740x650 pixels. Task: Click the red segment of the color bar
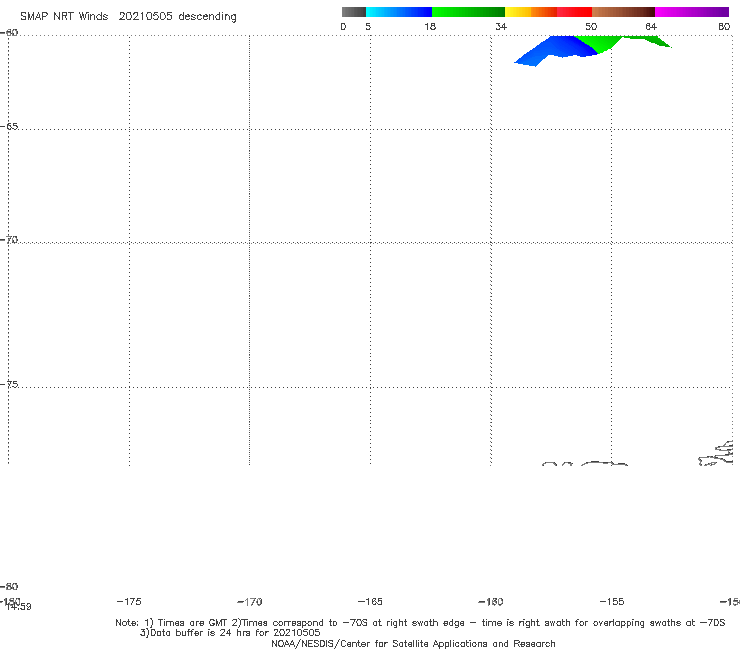click(574, 12)
